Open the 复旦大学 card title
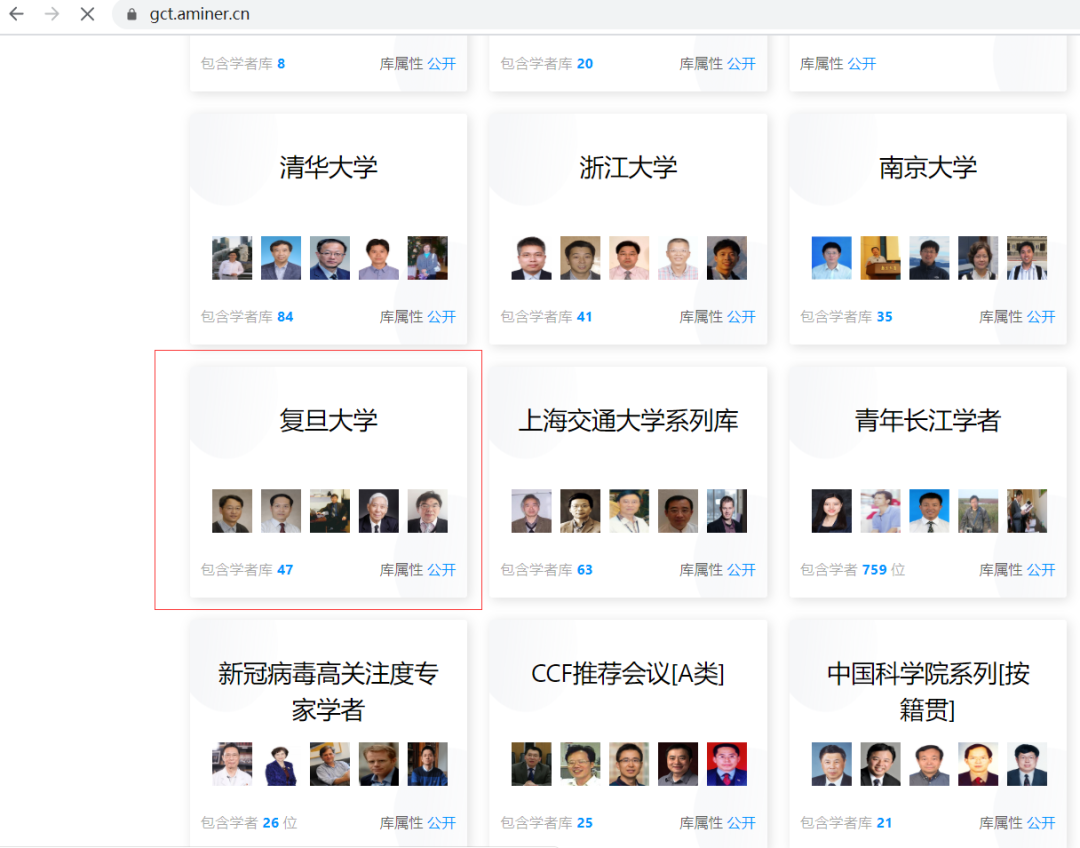The height and width of the screenshot is (848, 1080). (329, 420)
